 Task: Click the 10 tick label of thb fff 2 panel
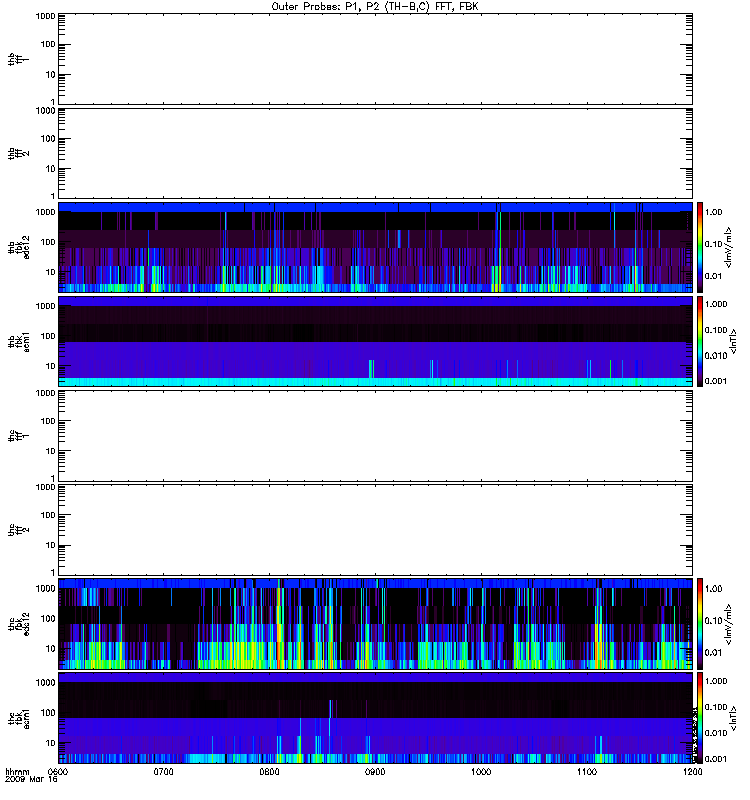(51, 169)
